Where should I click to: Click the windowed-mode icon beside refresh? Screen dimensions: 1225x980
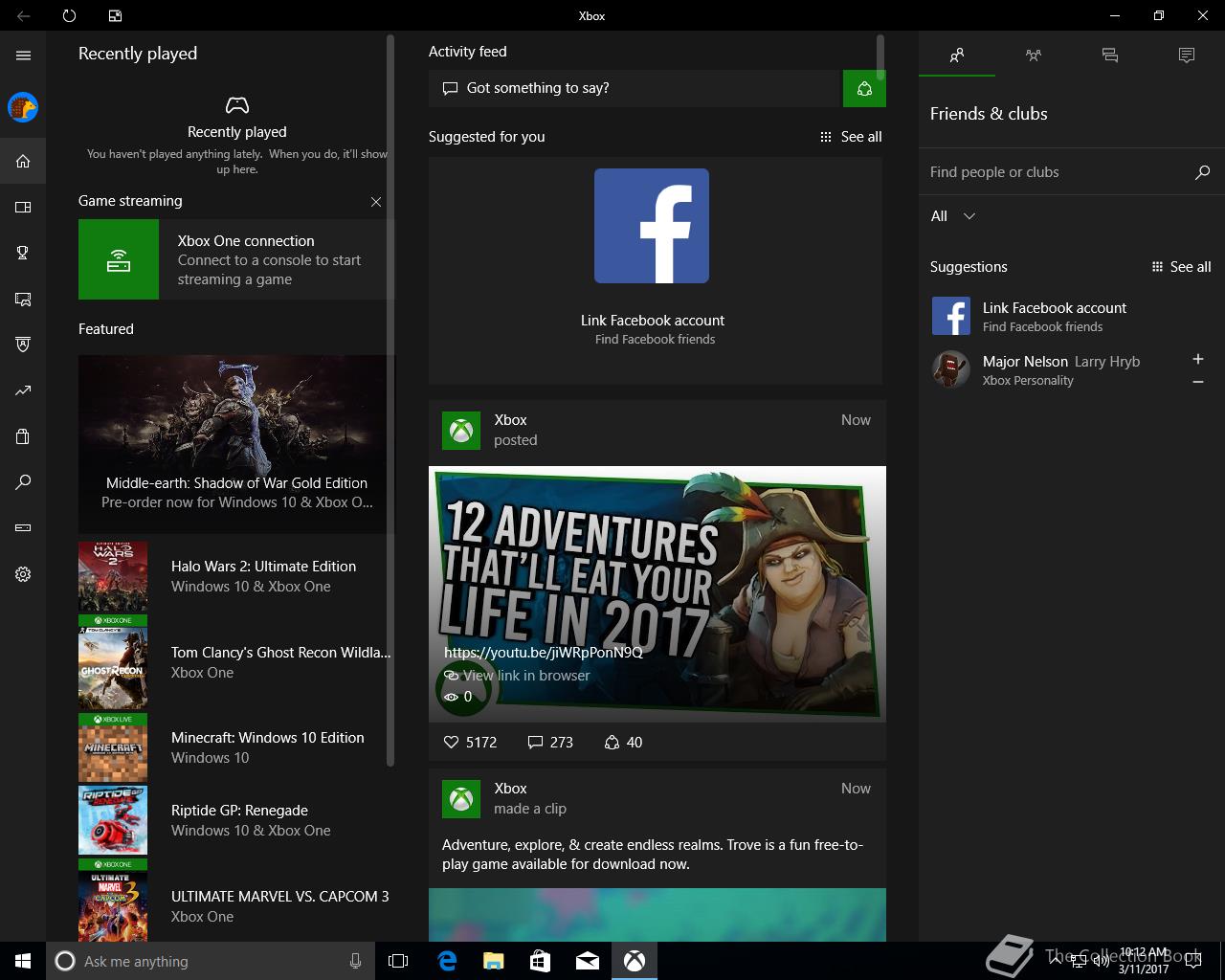coord(115,15)
